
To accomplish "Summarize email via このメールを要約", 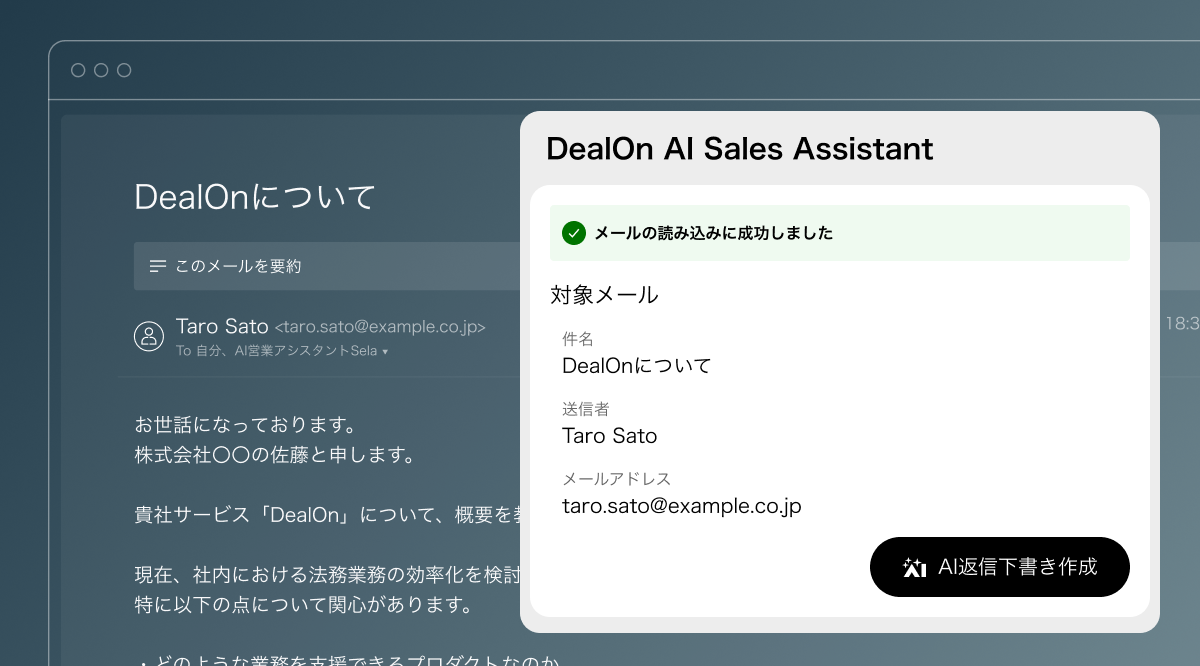I will click(237, 266).
